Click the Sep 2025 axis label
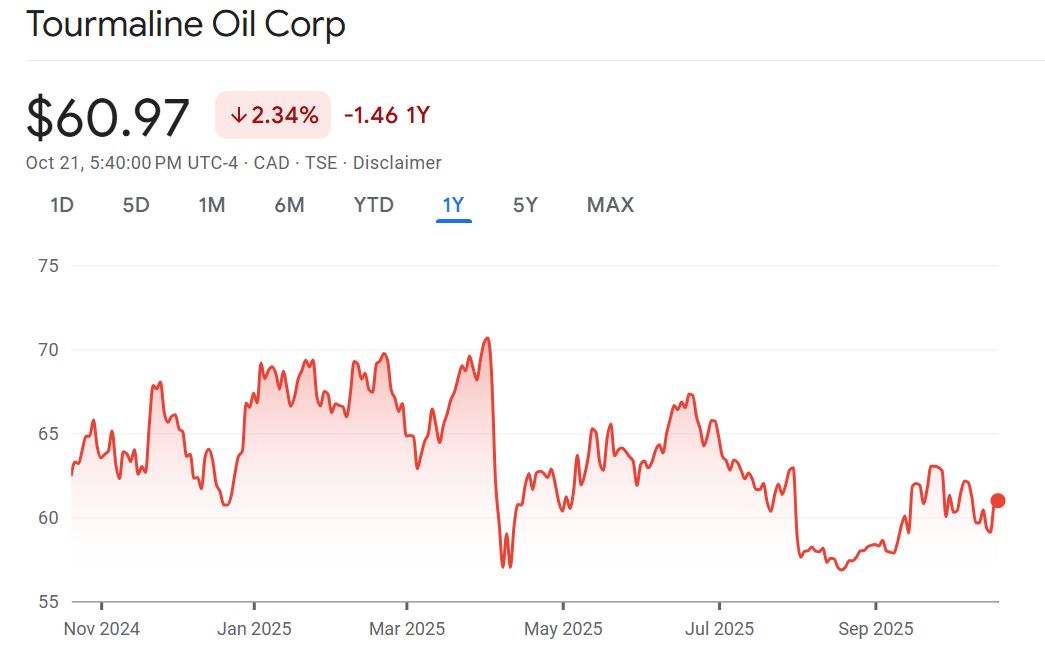1045x664 pixels. (x=875, y=629)
